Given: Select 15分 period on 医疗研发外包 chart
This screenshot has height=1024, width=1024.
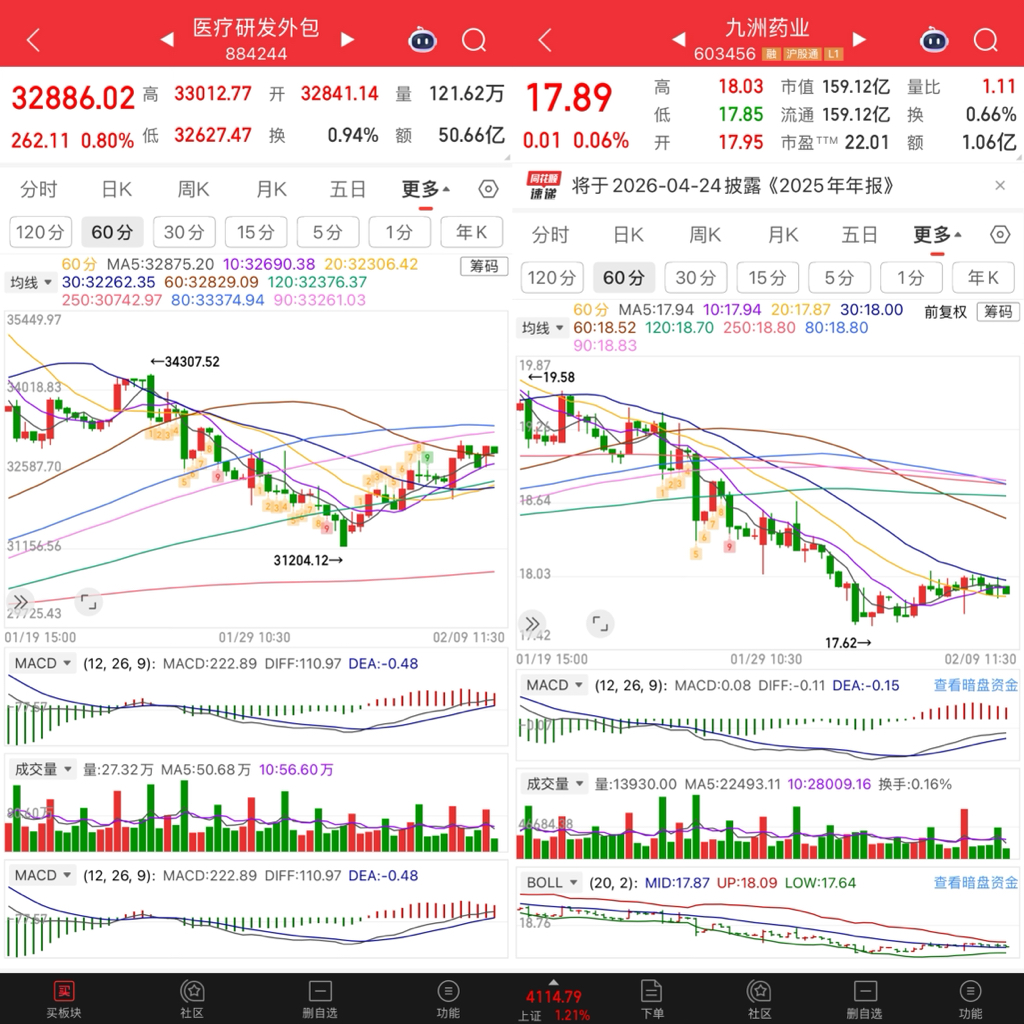Looking at the screenshot, I should pos(255,232).
